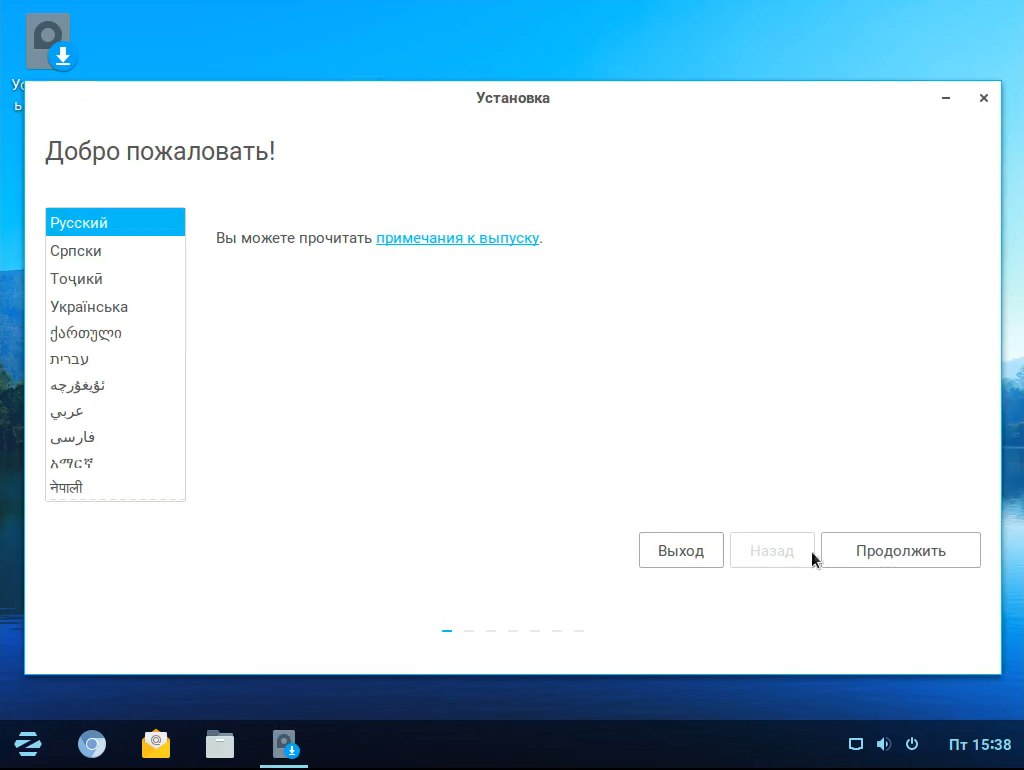Screen dimensions: 1024x770
Task: Open the volume control tray icon
Action: point(883,744)
